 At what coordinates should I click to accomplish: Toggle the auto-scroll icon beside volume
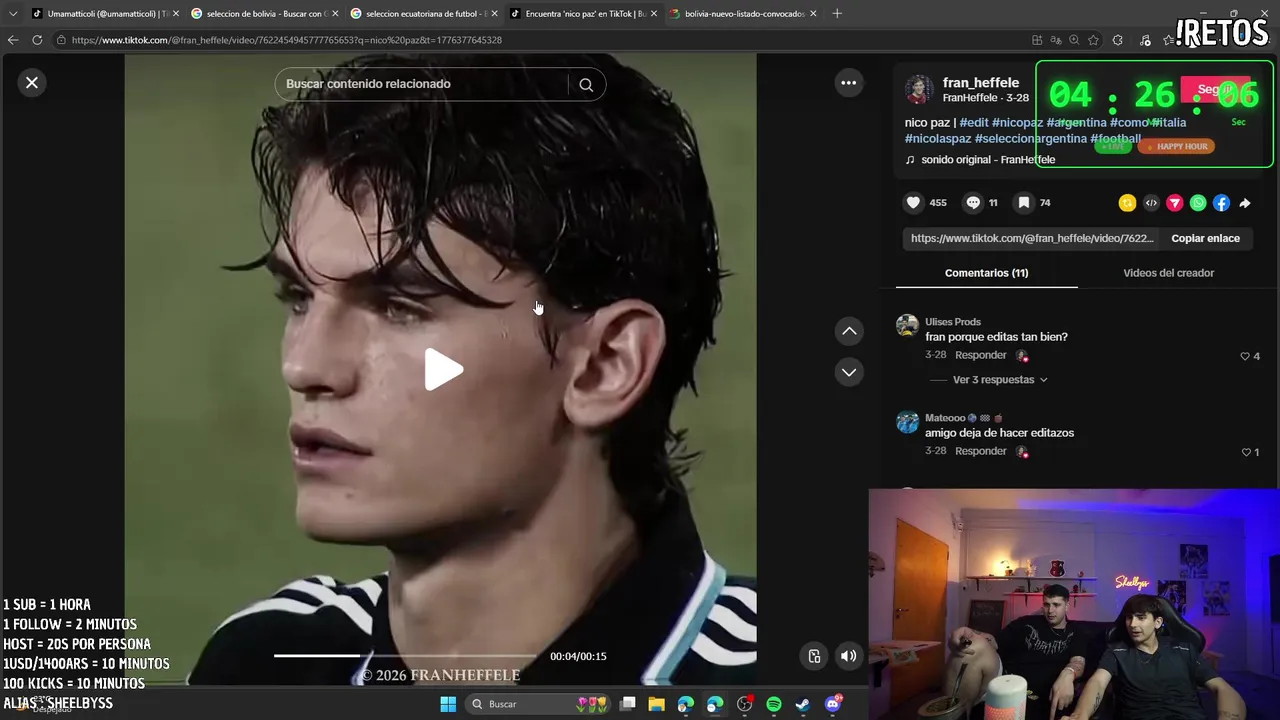pyautogui.click(x=814, y=656)
